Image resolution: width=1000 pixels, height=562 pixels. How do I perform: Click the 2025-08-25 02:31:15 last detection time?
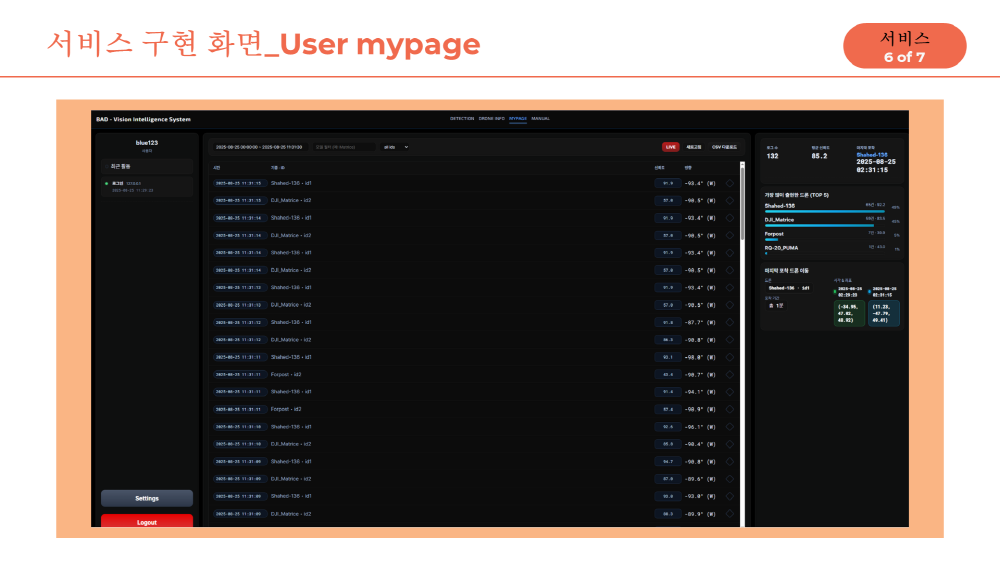coord(876,166)
